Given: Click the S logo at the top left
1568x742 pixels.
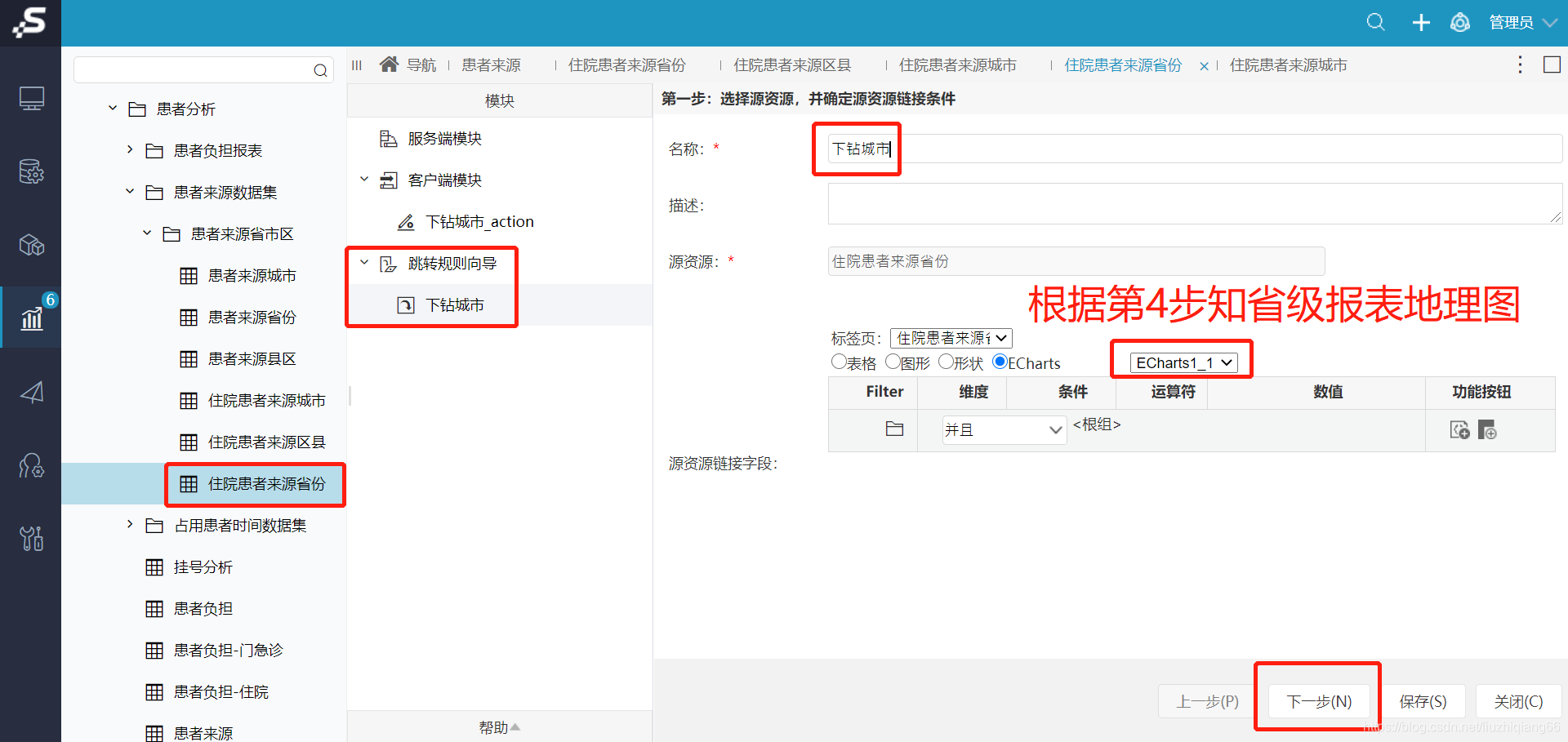Looking at the screenshot, I should point(30,22).
